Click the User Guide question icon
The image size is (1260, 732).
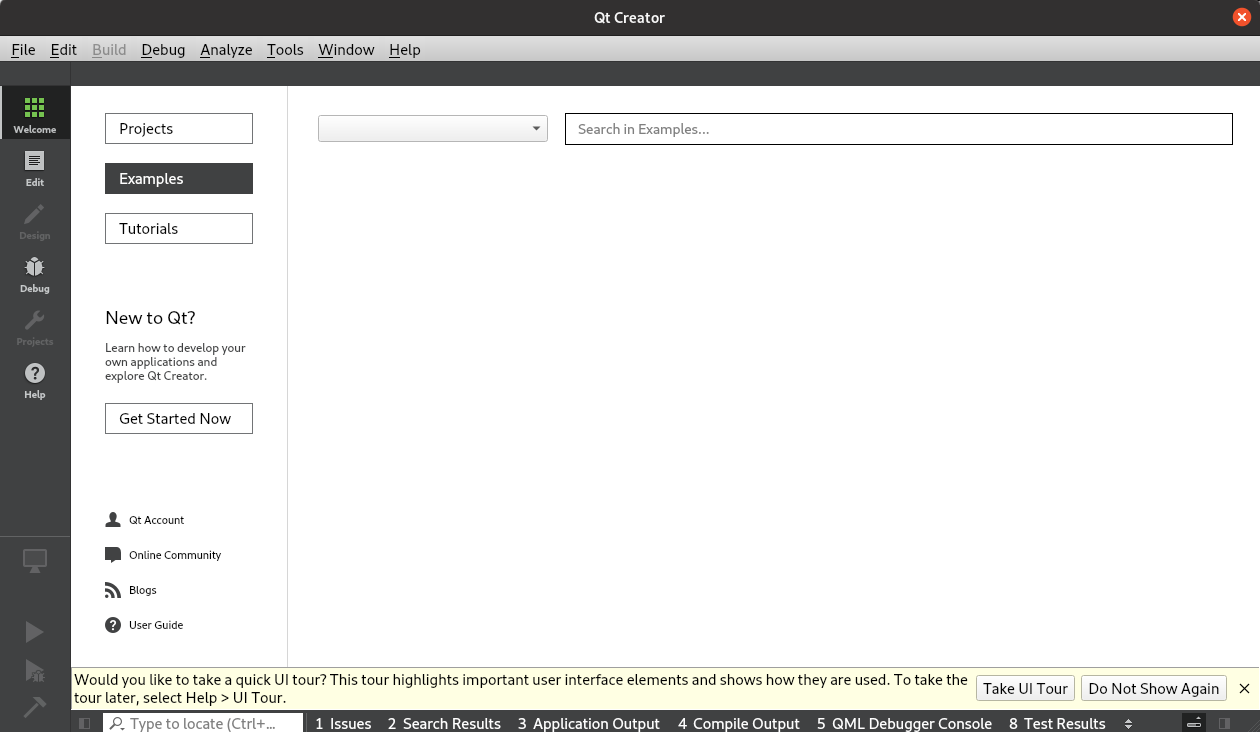tap(113, 625)
